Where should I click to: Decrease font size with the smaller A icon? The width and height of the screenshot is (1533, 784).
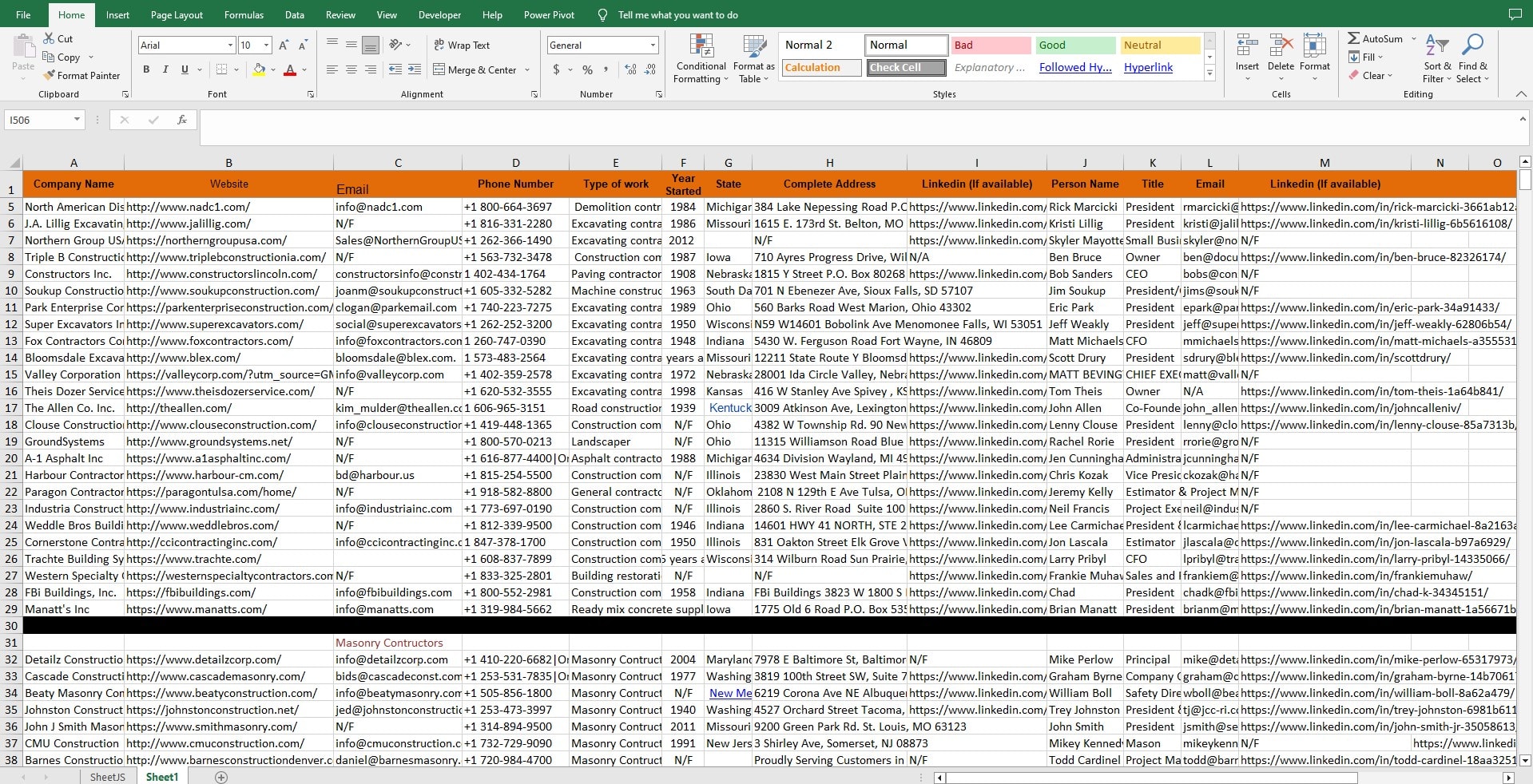click(x=303, y=46)
